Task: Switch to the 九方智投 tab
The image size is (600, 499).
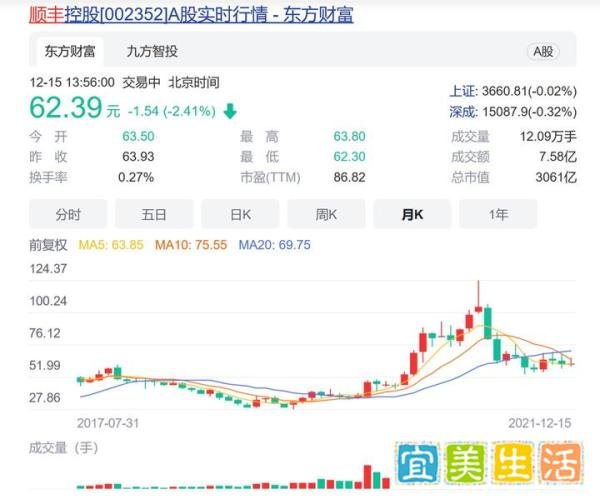Action: [152, 51]
